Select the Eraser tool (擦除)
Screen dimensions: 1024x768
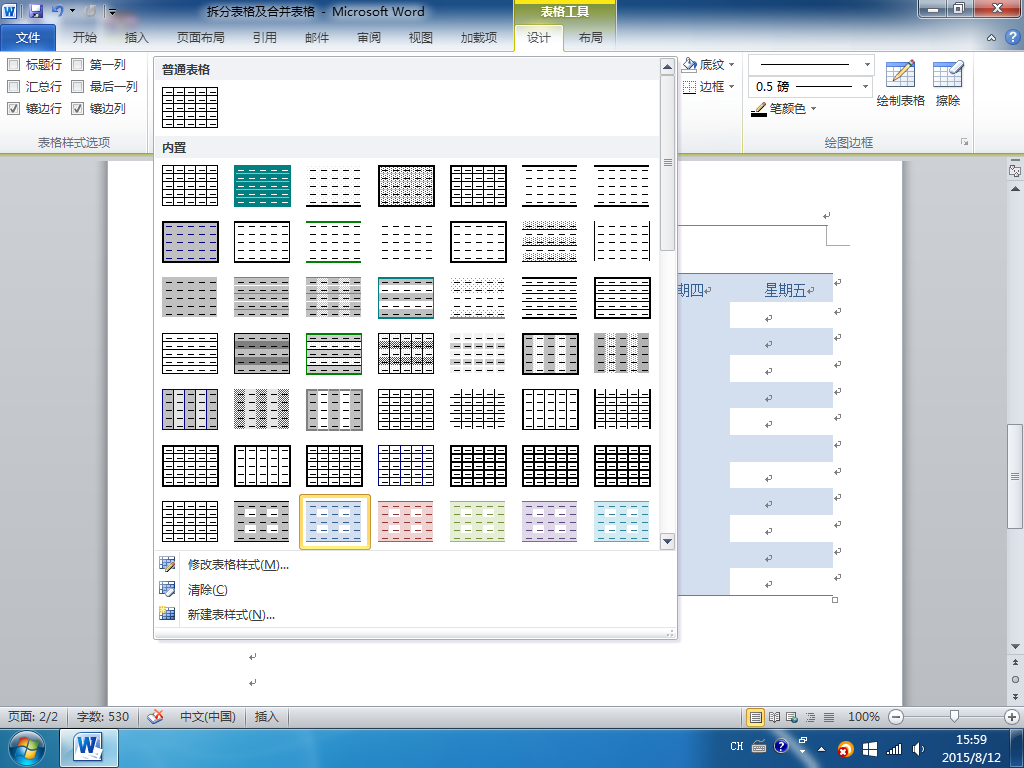(x=948, y=83)
